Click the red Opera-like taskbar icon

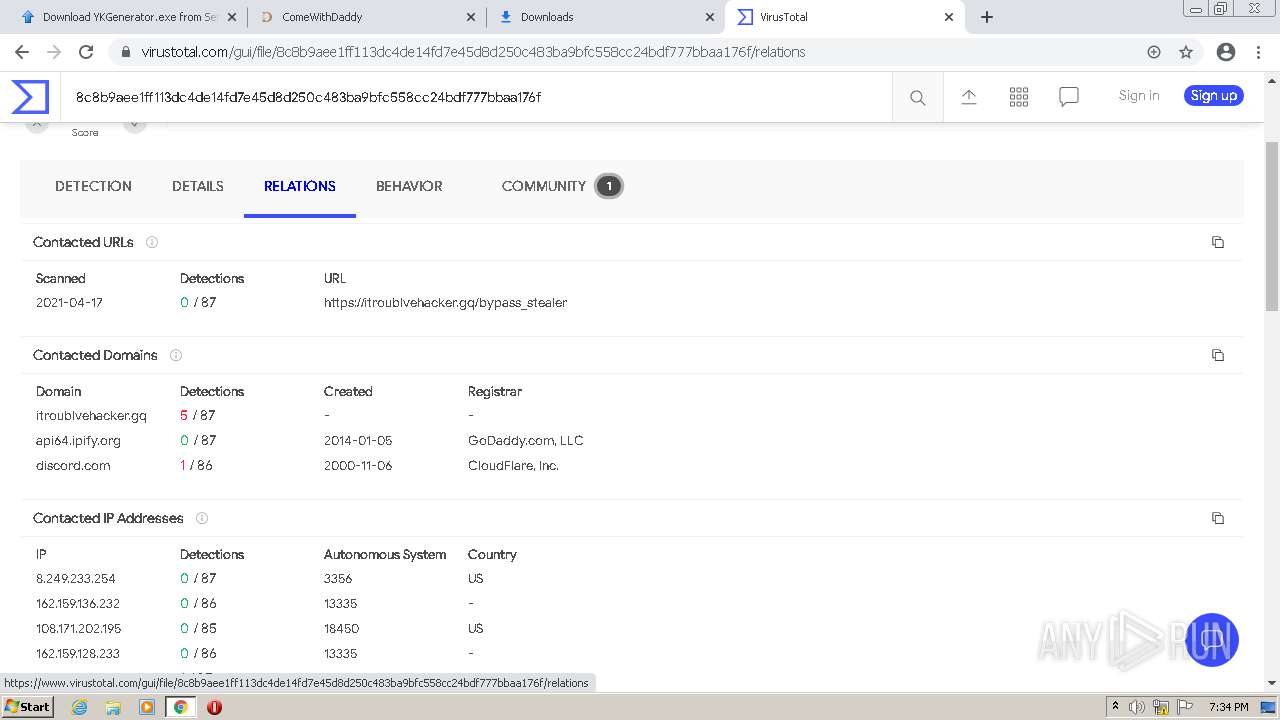click(x=214, y=707)
